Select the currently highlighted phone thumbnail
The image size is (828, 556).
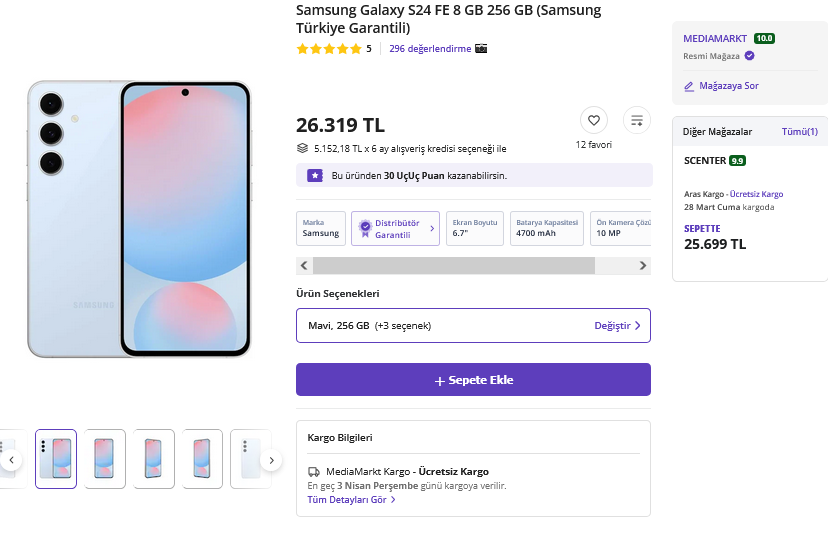coord(56,459)
